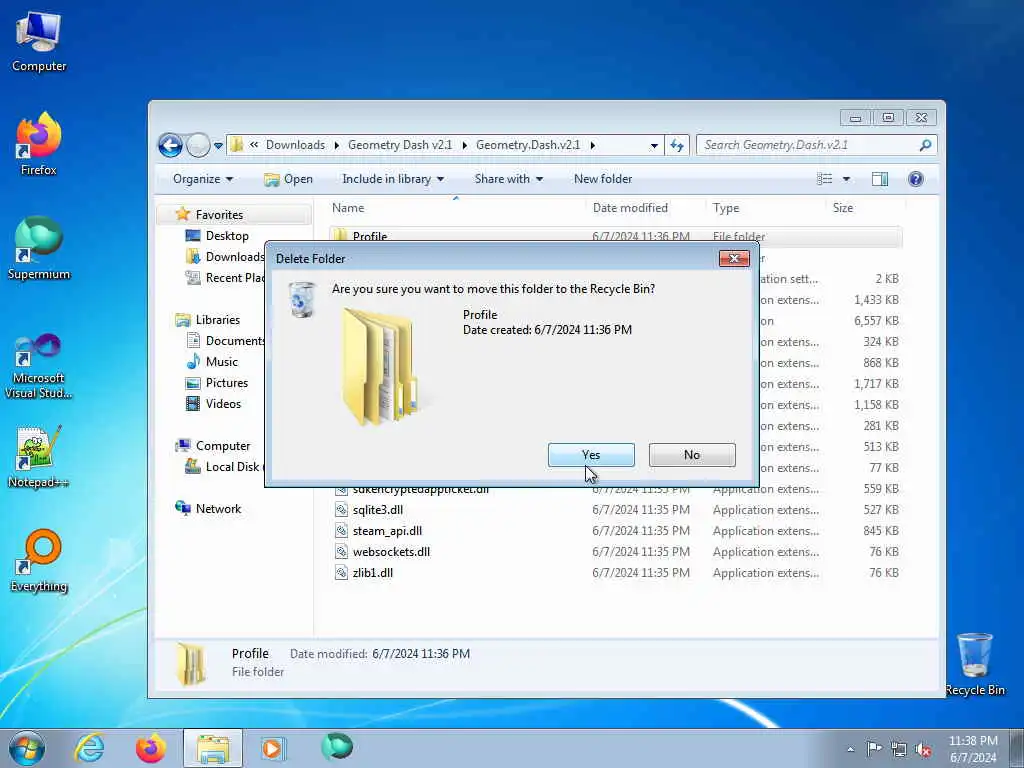Click the Explorer Back arrow button
This screenshot has width=1024, height=768.
click(170, 145)
